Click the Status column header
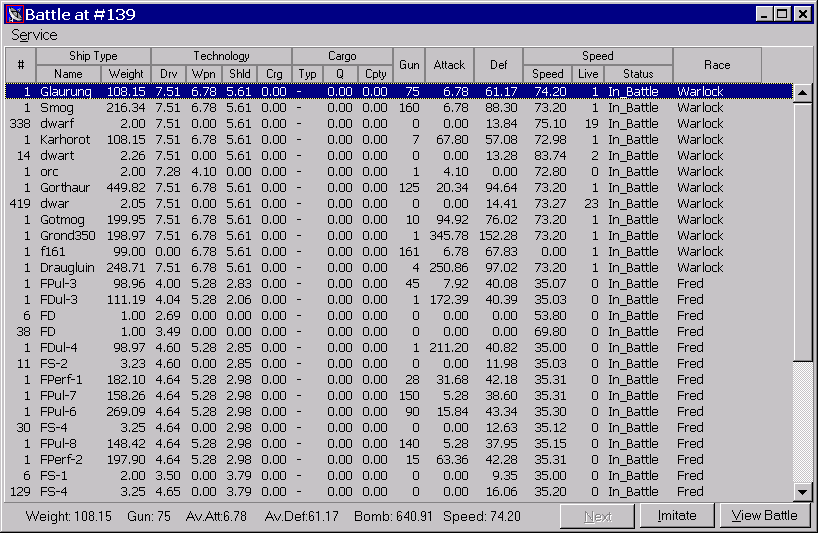The width and height of the screenshot is (818, 533). pyautogui.click(x=639, y=74)
